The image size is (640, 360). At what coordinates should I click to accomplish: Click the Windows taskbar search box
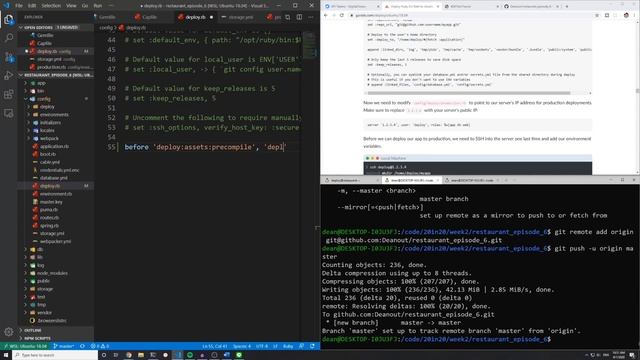(x=55, y=355)
